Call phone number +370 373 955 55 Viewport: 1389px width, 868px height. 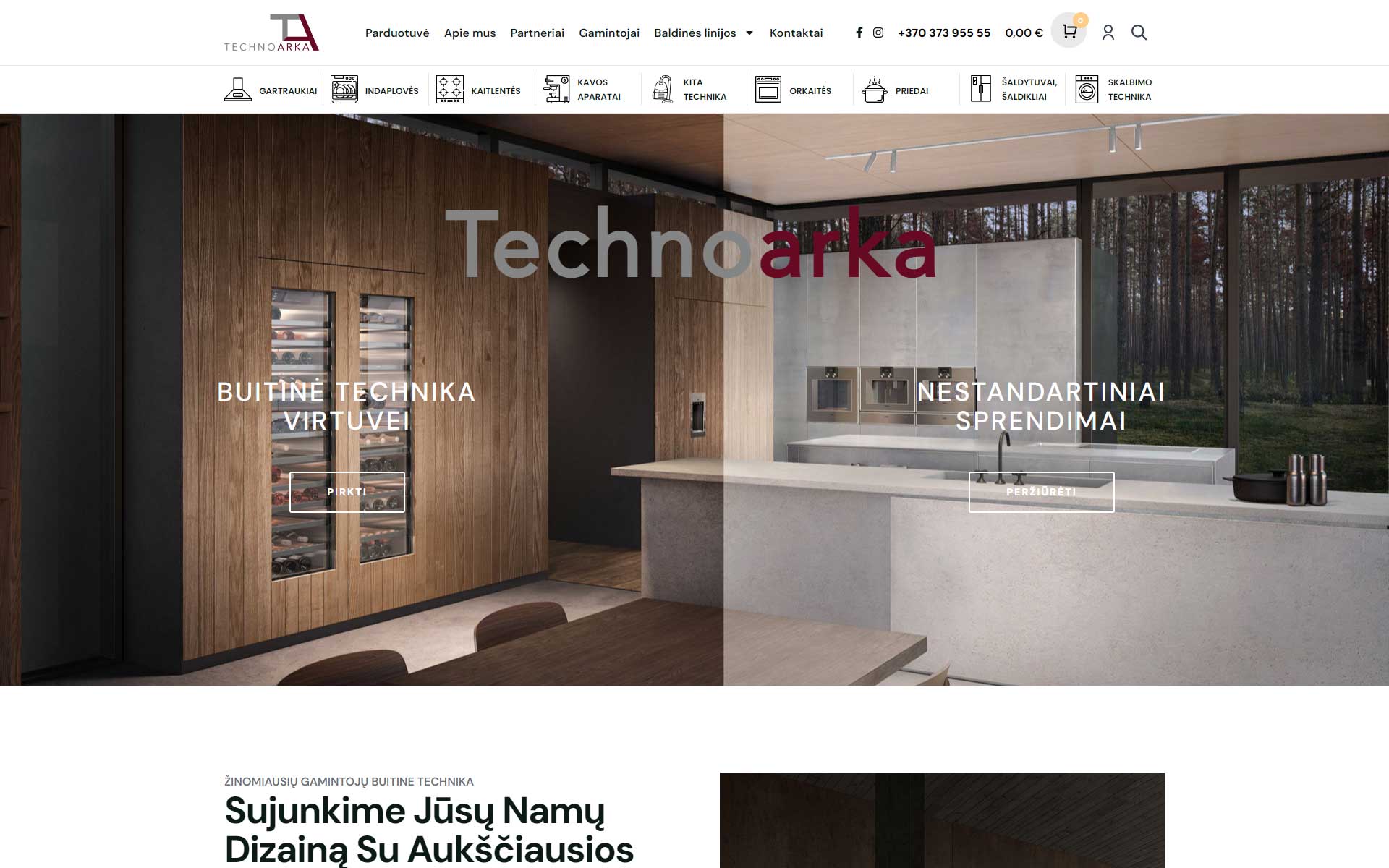point(944,33)
